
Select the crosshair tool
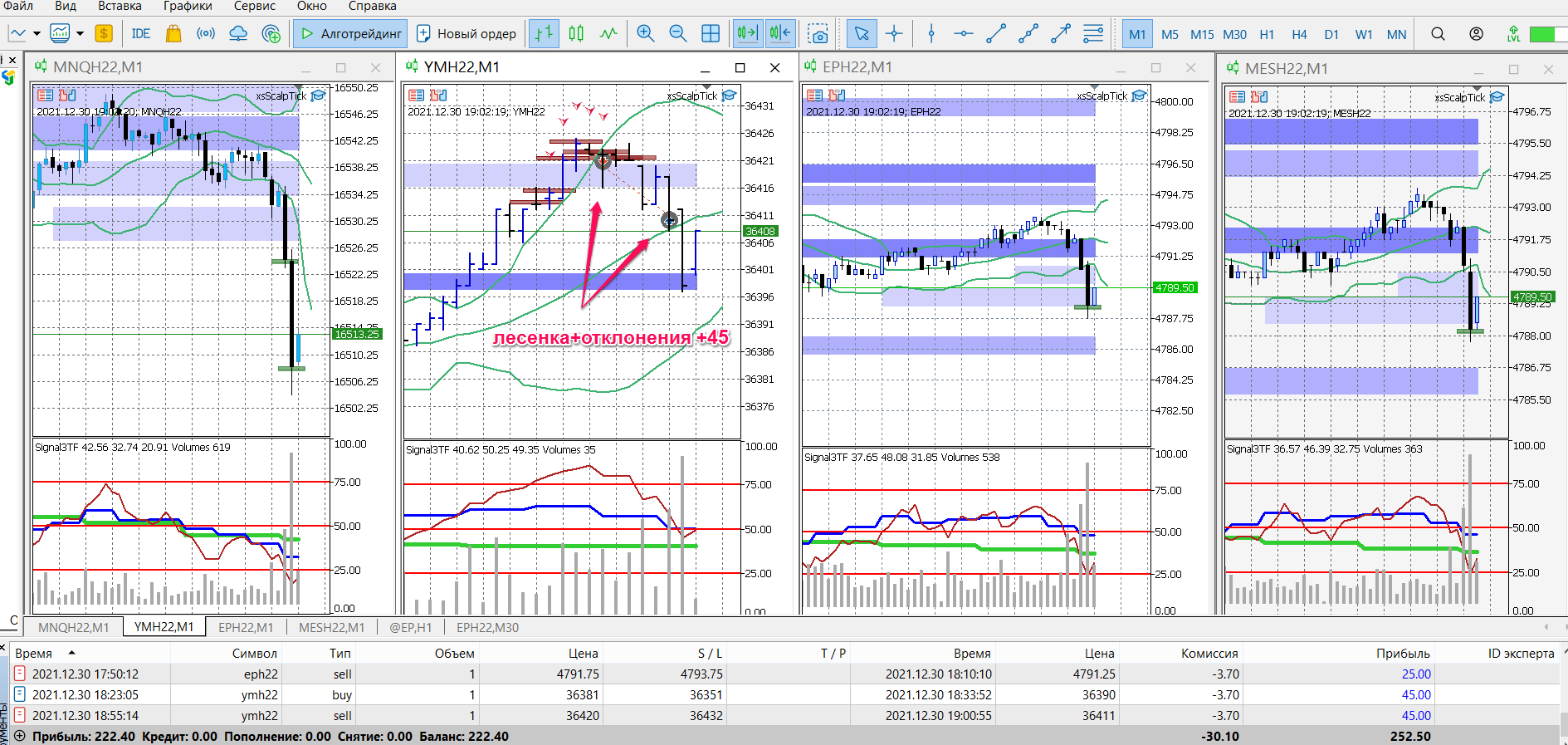pyautogui.click(x=894, y=34)
